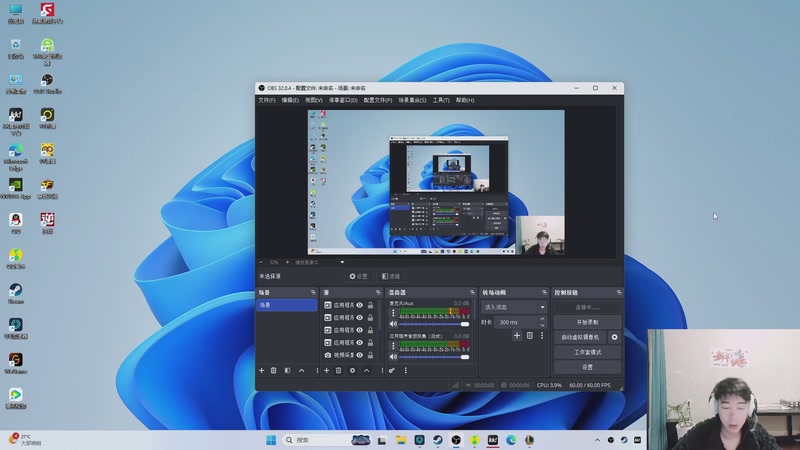Viewport: 800px width, 450px height.
Task: Hide the 视频采集 source via eye
Action: pos(360,355)
